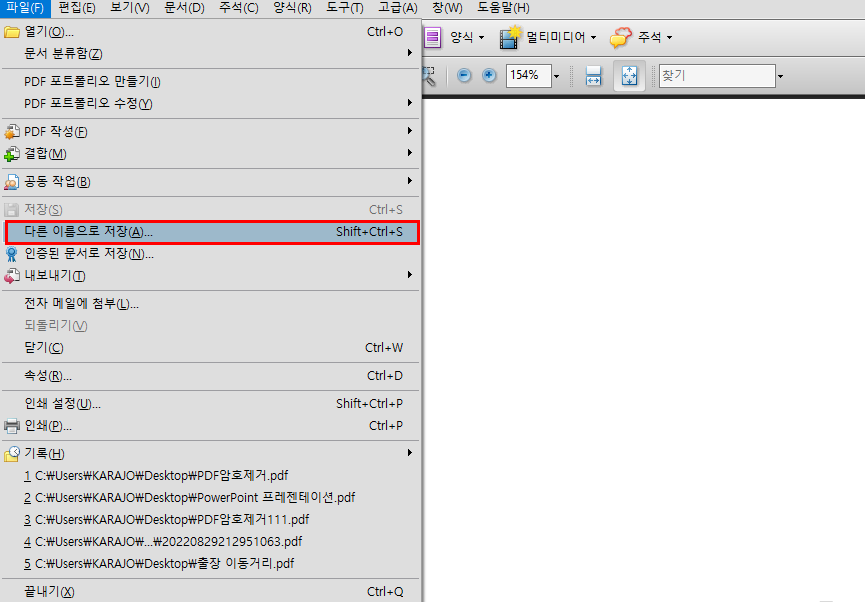The image size is (865, 602).
Task: Zoom out using the minus icon
Action: (463, 76)
